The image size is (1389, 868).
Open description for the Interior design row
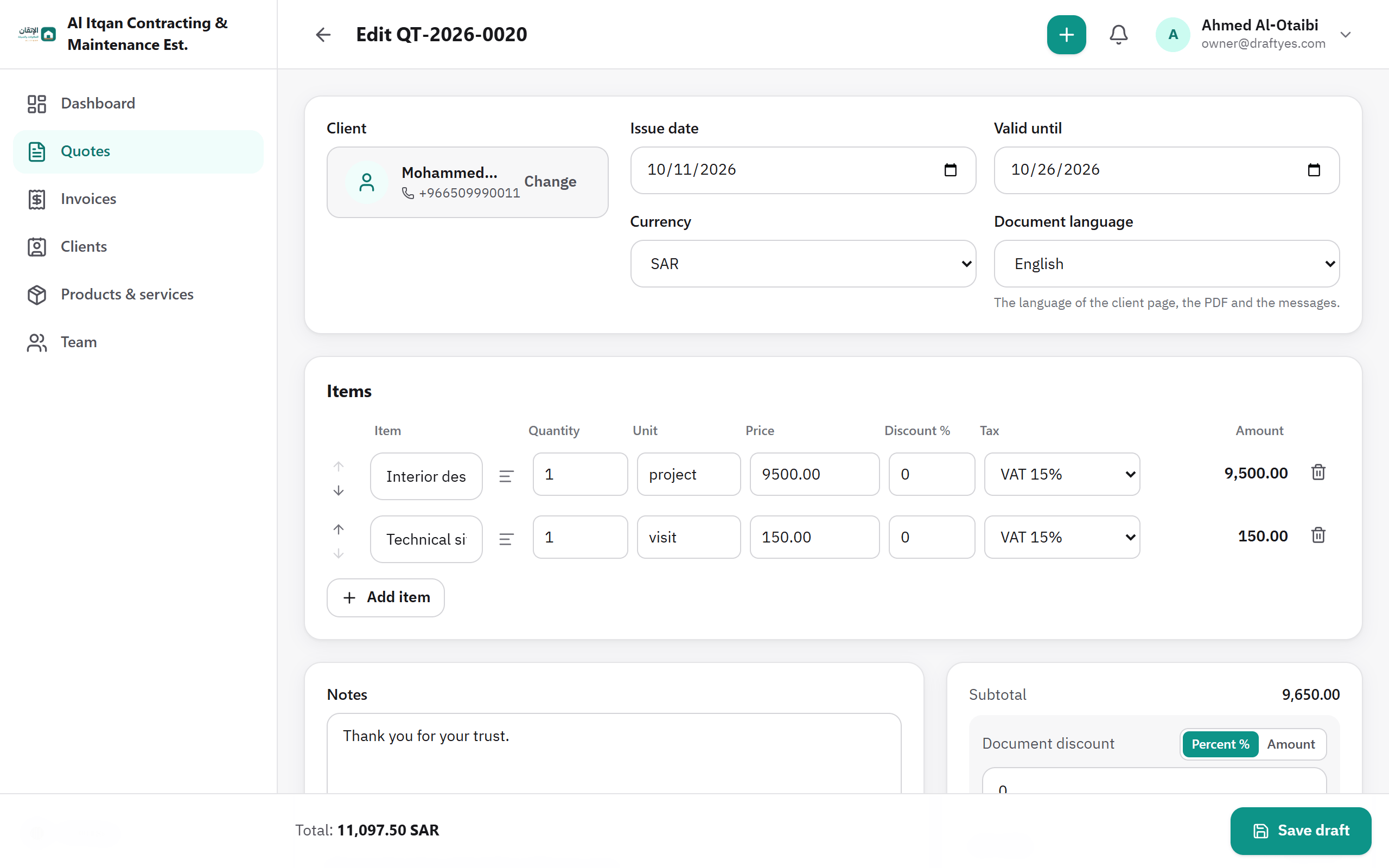(x=506, y=476)
